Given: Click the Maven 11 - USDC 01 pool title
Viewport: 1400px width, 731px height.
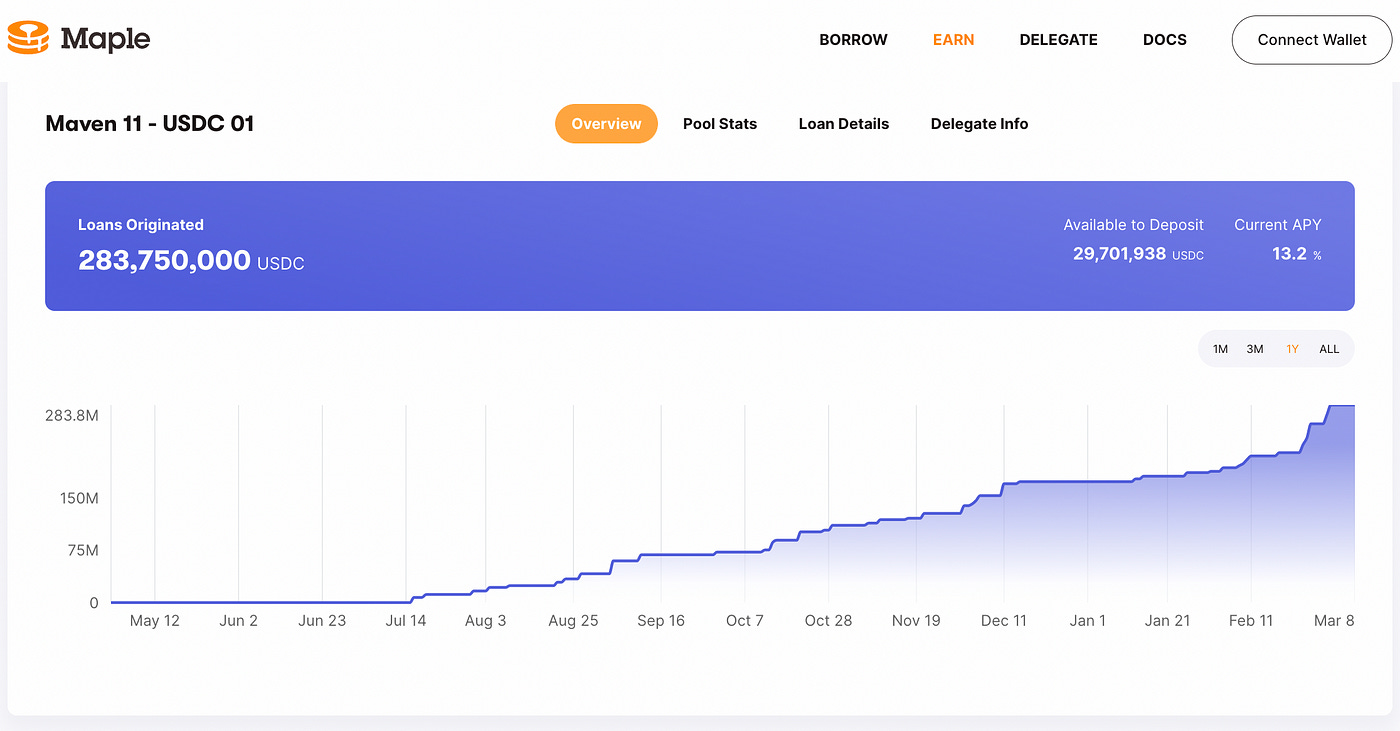Looking at the screenshot, I should coord(150,124).
